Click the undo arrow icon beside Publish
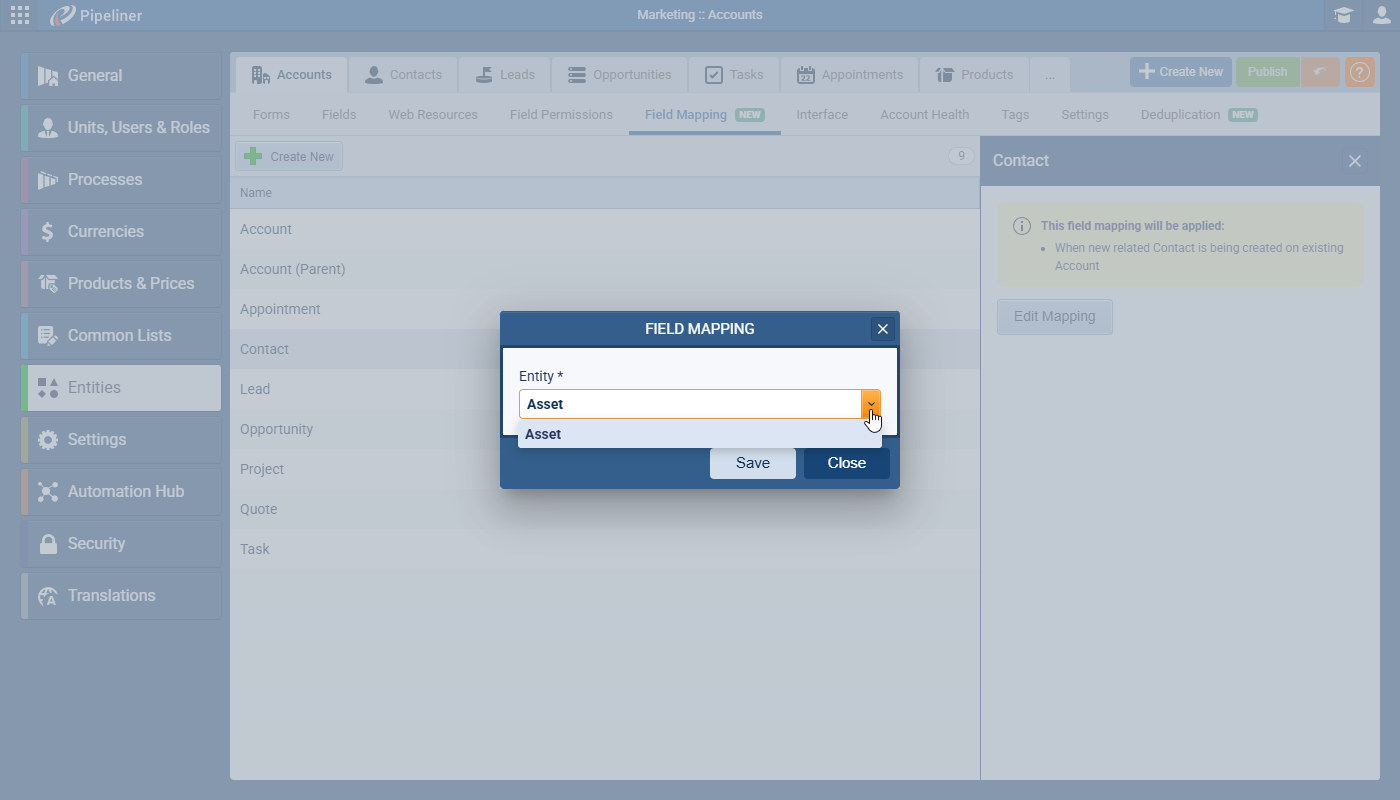The height and width of the screenshot is (800, 1400). [x=1320, y=72]
